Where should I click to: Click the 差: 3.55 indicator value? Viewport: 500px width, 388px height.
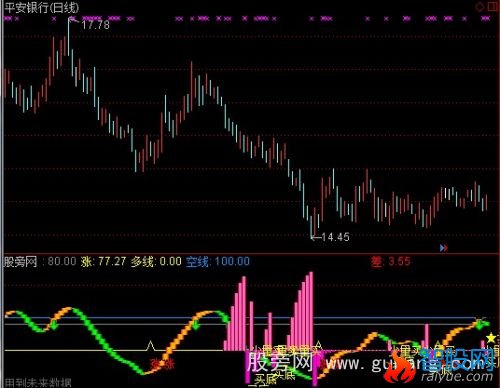[390, 261]
